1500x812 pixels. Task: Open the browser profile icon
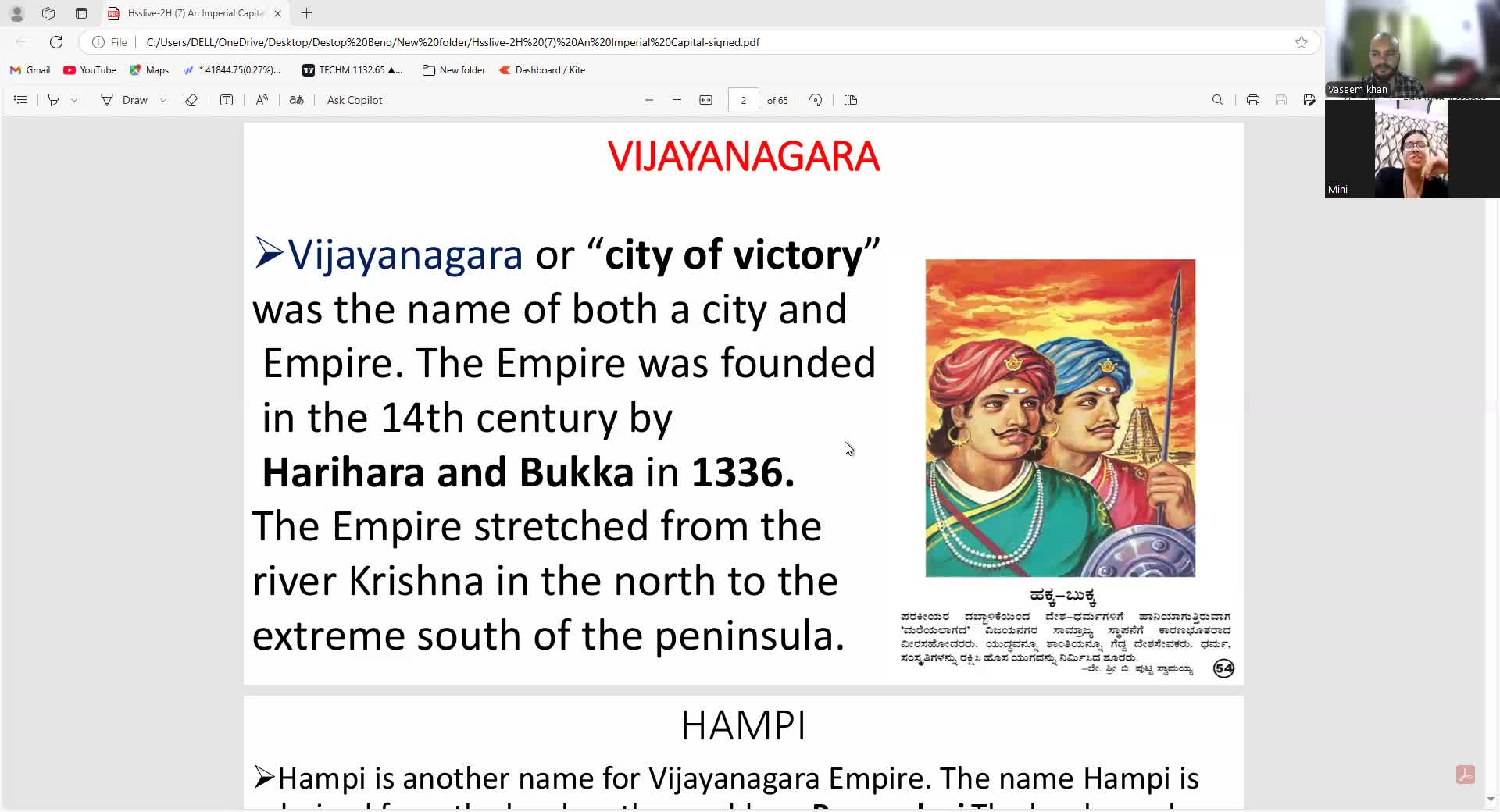tap(16, 13)
